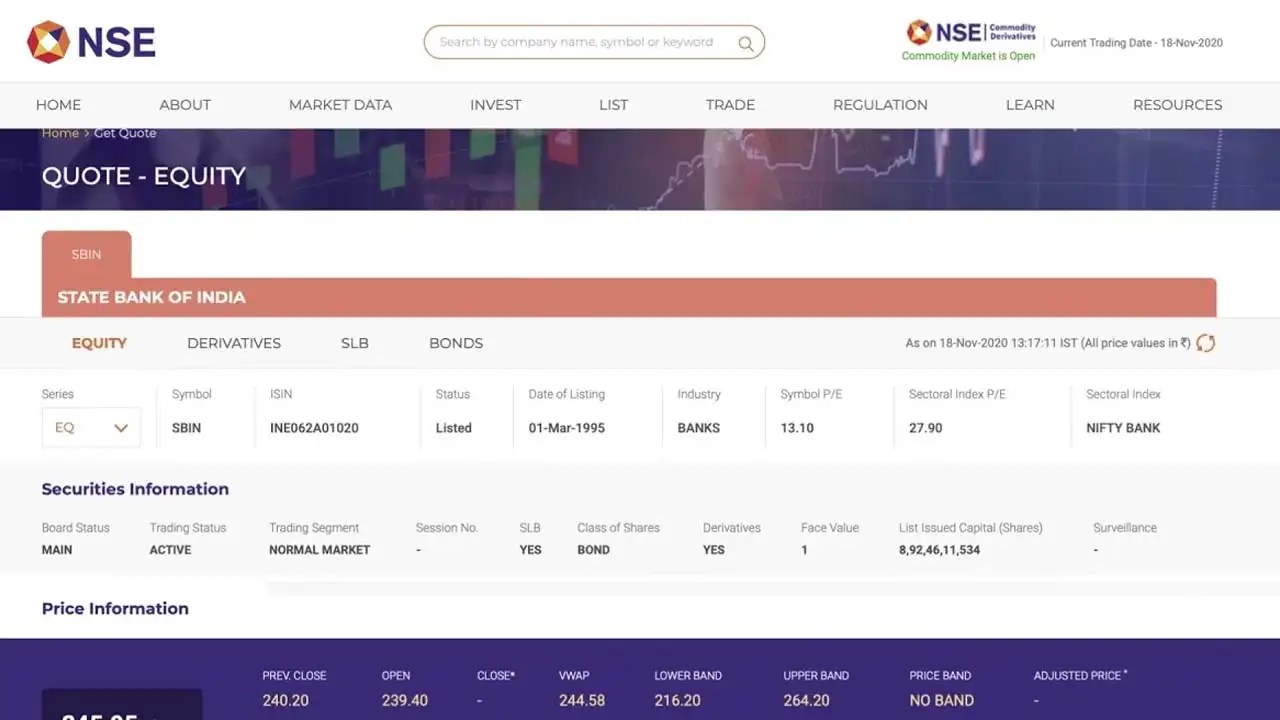Click the Get Quote breadcrumb link
The height and width of the screenshot is (720, 1280).
(125, 132)
